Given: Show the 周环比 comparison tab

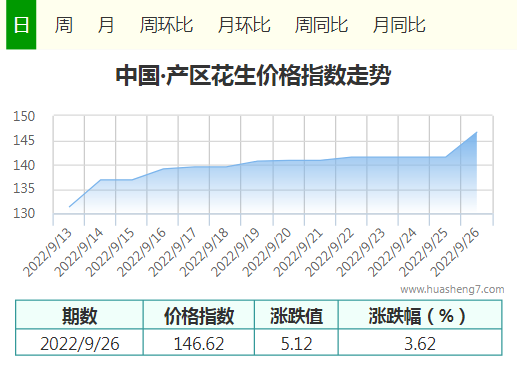Looking at the screenshot, I should pos(166,25).
